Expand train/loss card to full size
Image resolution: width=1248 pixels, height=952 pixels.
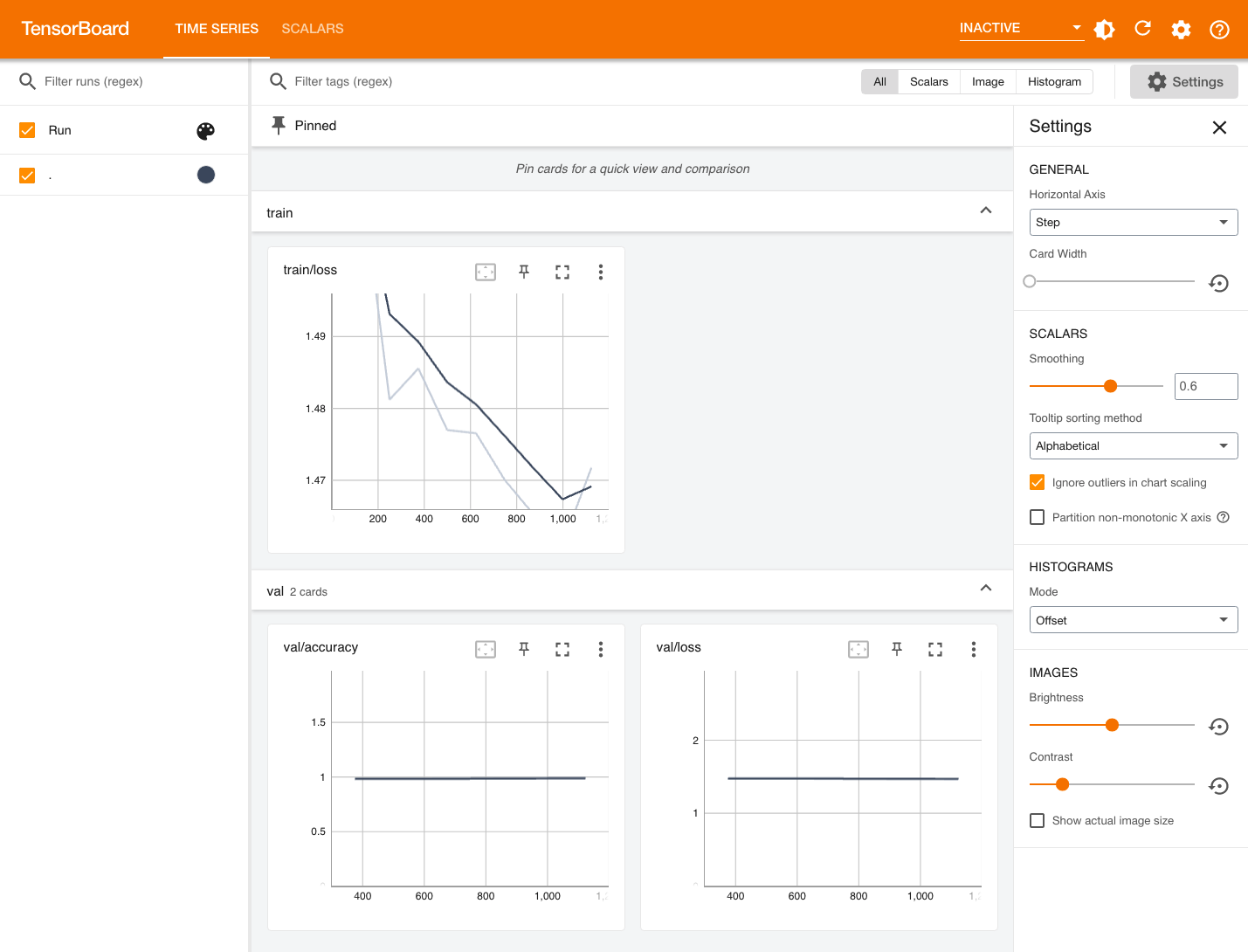(x=562, y=272)
